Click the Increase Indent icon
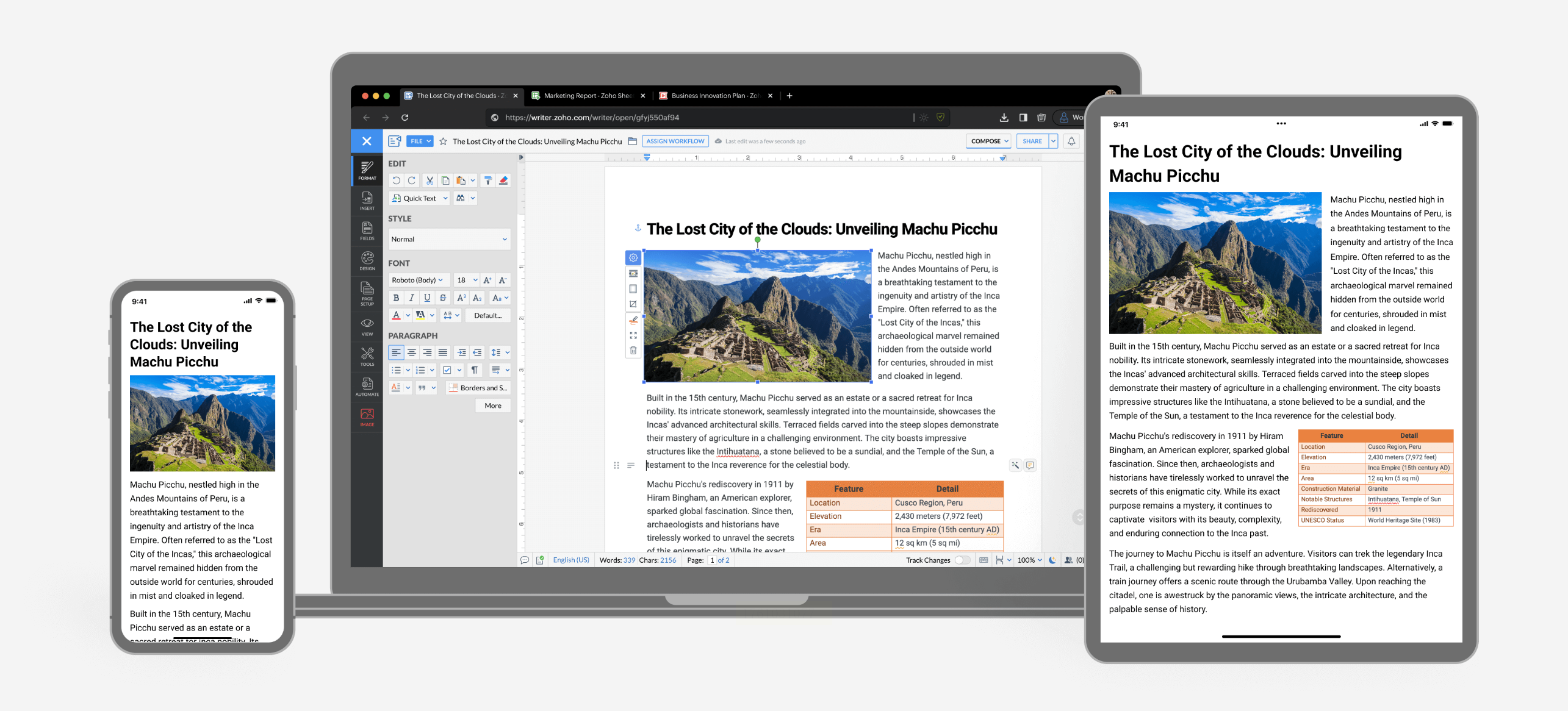The image size is (1568, 711). click(x=461, y=352)
